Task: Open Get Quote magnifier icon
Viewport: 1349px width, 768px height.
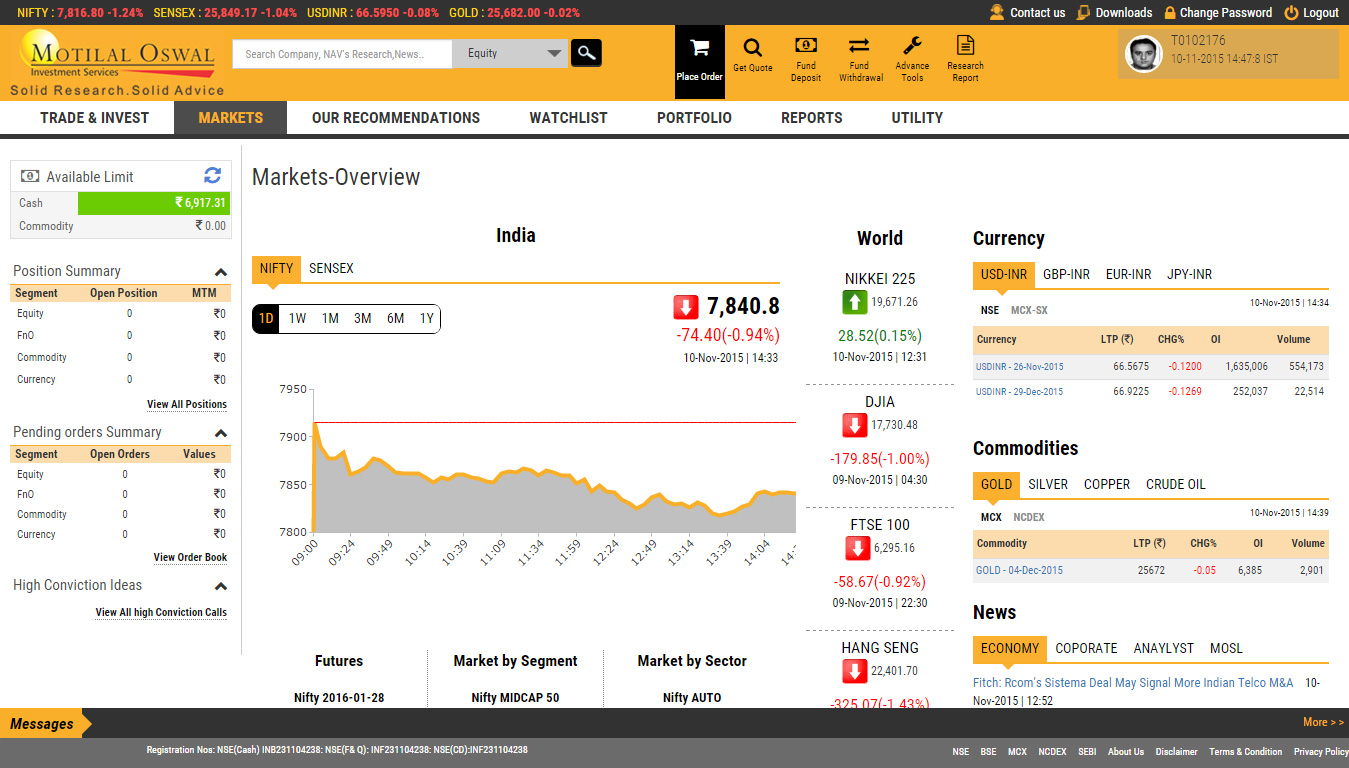Action: (752, 49)
